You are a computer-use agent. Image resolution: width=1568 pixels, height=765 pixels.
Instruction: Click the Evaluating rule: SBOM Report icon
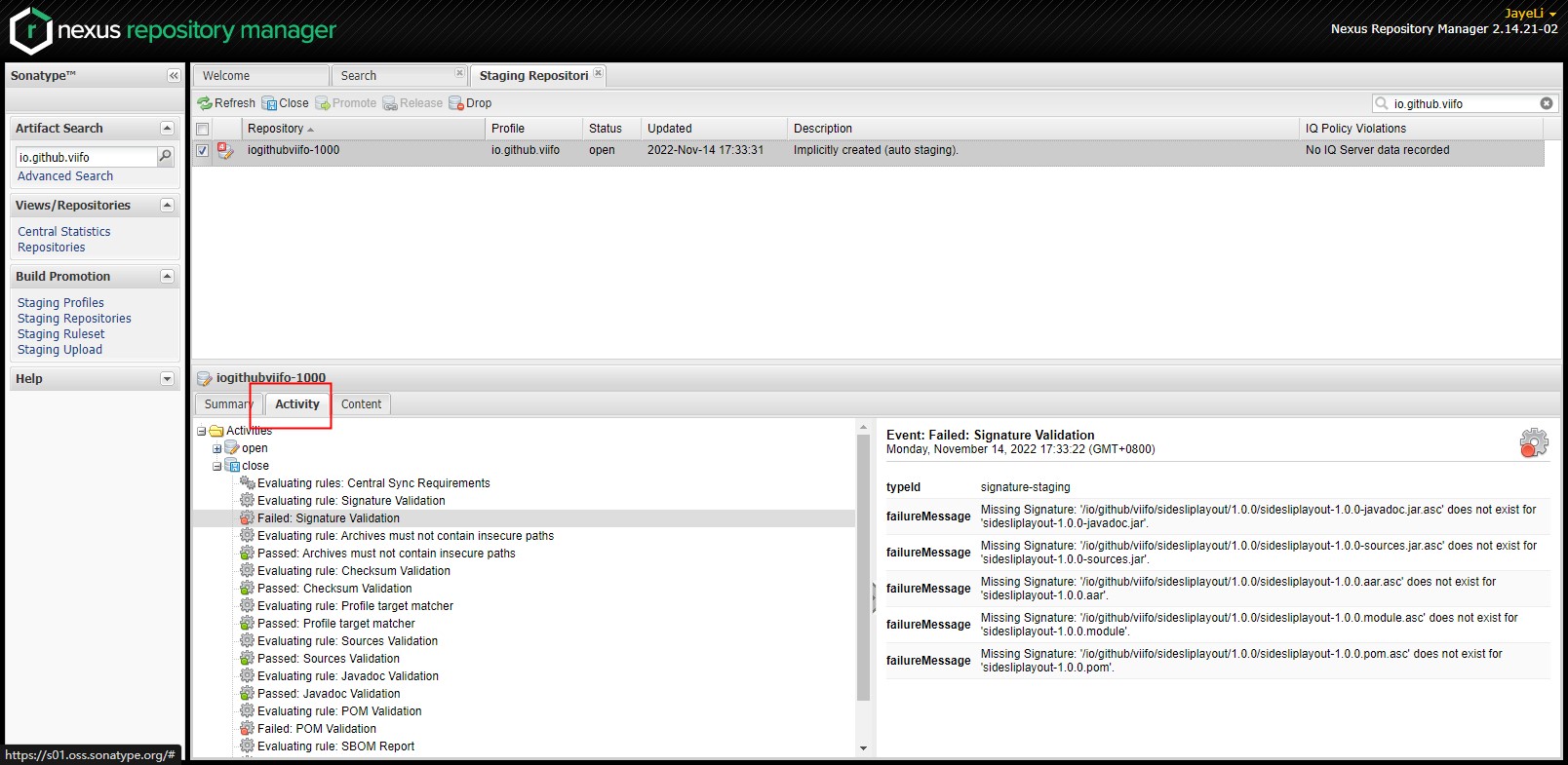click(248, 746)
